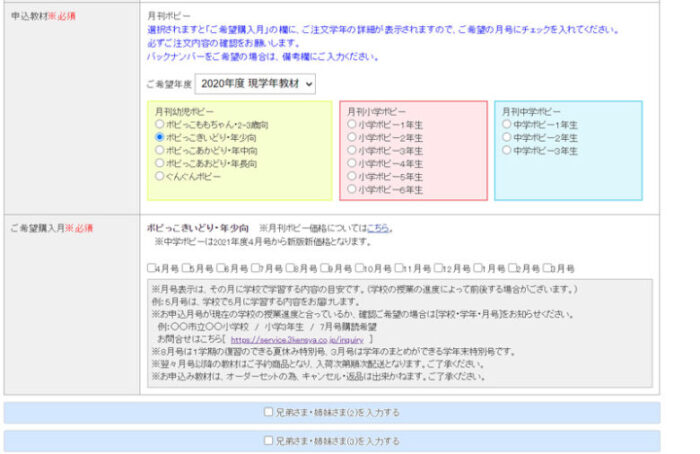Image resolution: width=700 pixels, height=454 pixels.
Task: Tick the 11月号 checkbox
Action: [399, 268]
